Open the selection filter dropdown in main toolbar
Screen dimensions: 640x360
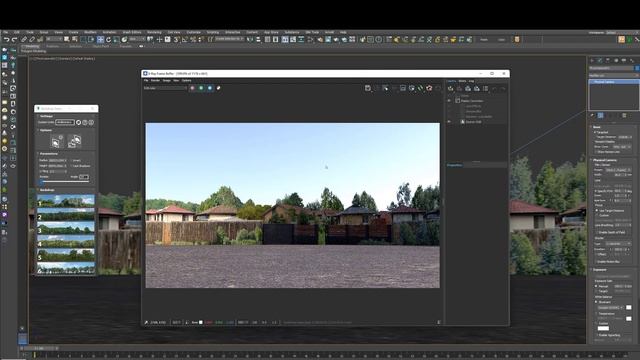pos(54,39)
